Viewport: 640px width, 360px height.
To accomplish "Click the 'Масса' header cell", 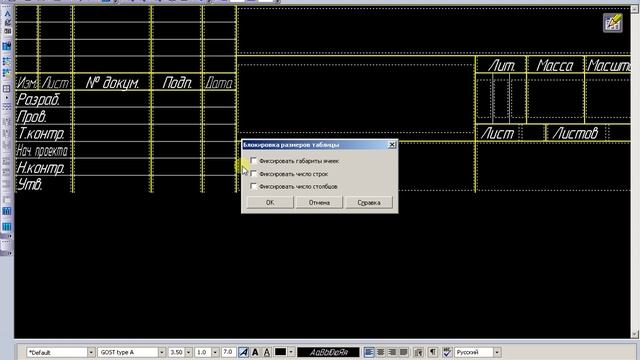I will (x=555, y=65).
